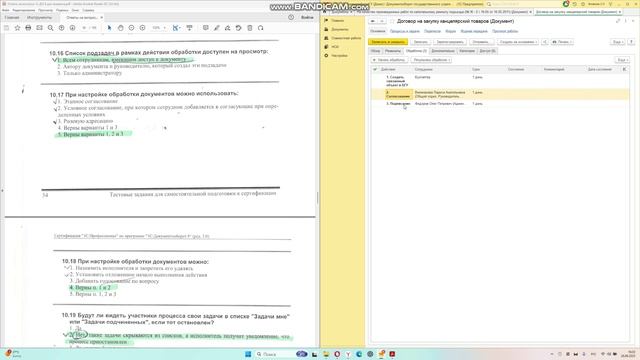The width and height of the screenshot is (640, 360).
Task: Open the Yandex browser from taskbar
Action: click(348, 354)
